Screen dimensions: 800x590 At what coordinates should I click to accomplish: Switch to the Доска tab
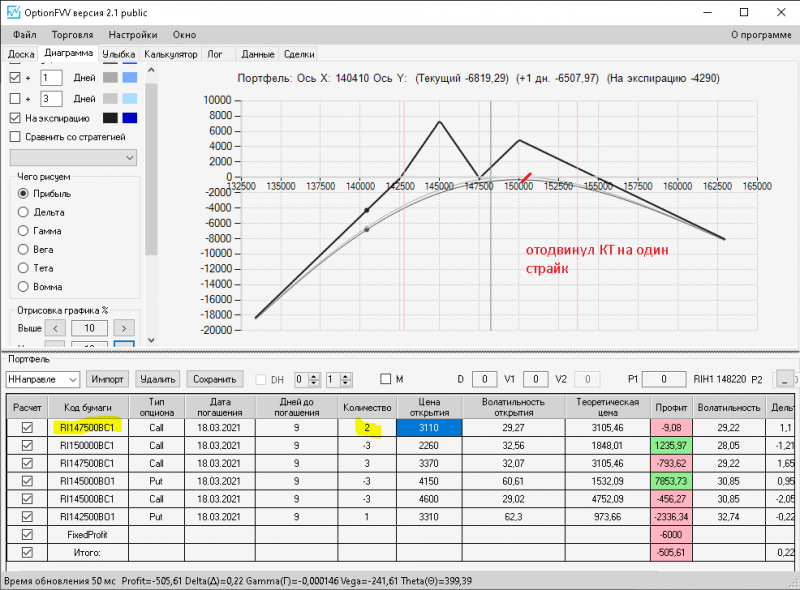point(21,54)
